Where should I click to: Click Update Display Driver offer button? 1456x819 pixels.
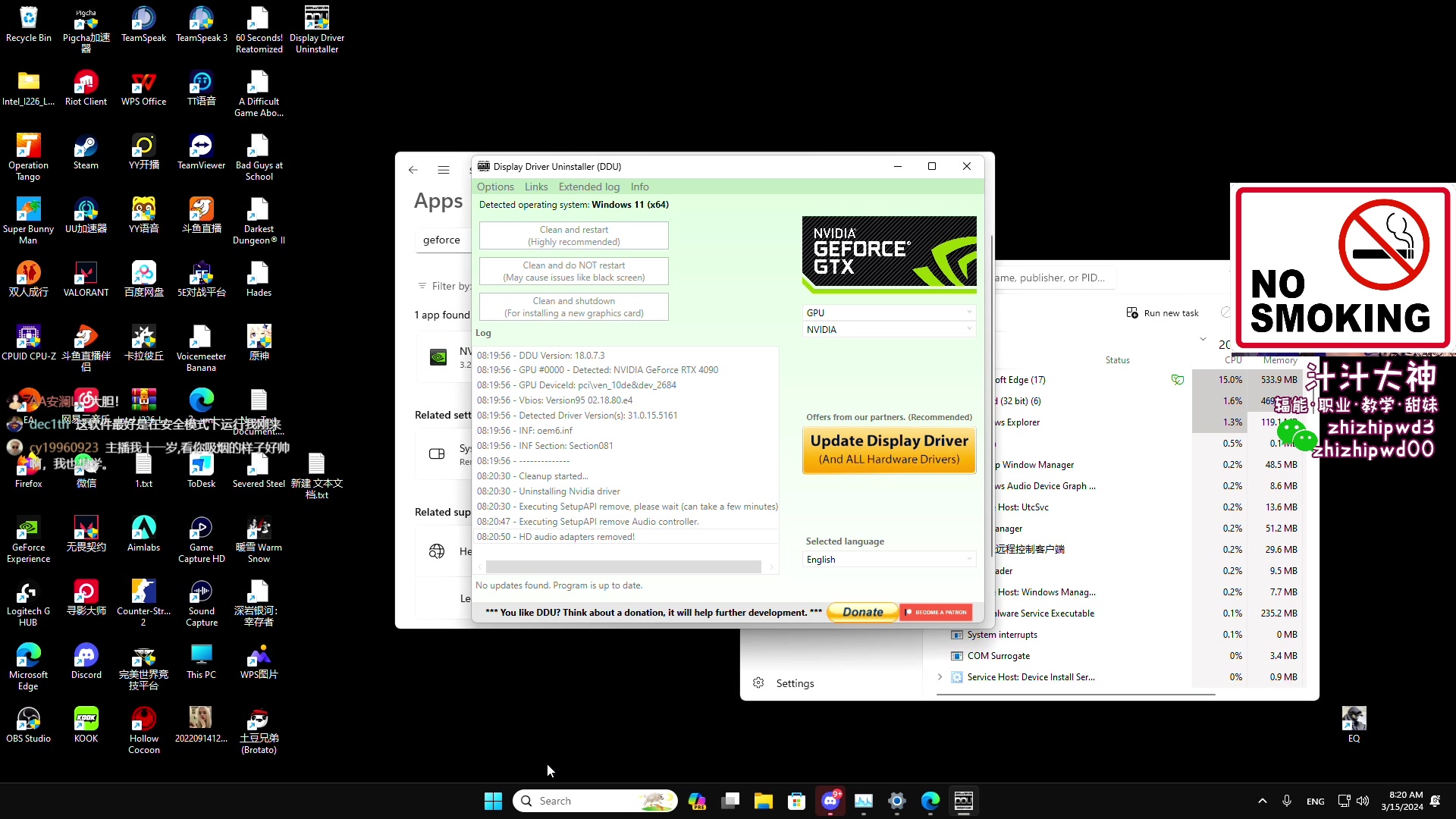889,450
